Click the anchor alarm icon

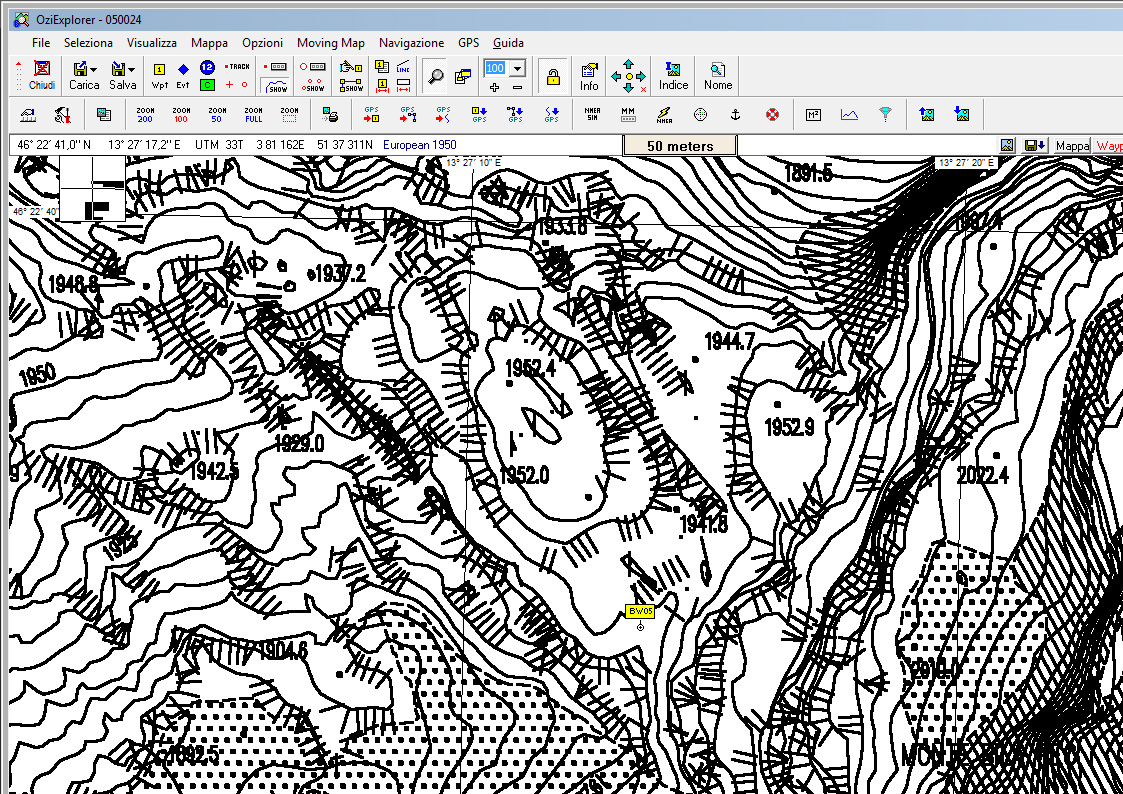pos(735,115)
